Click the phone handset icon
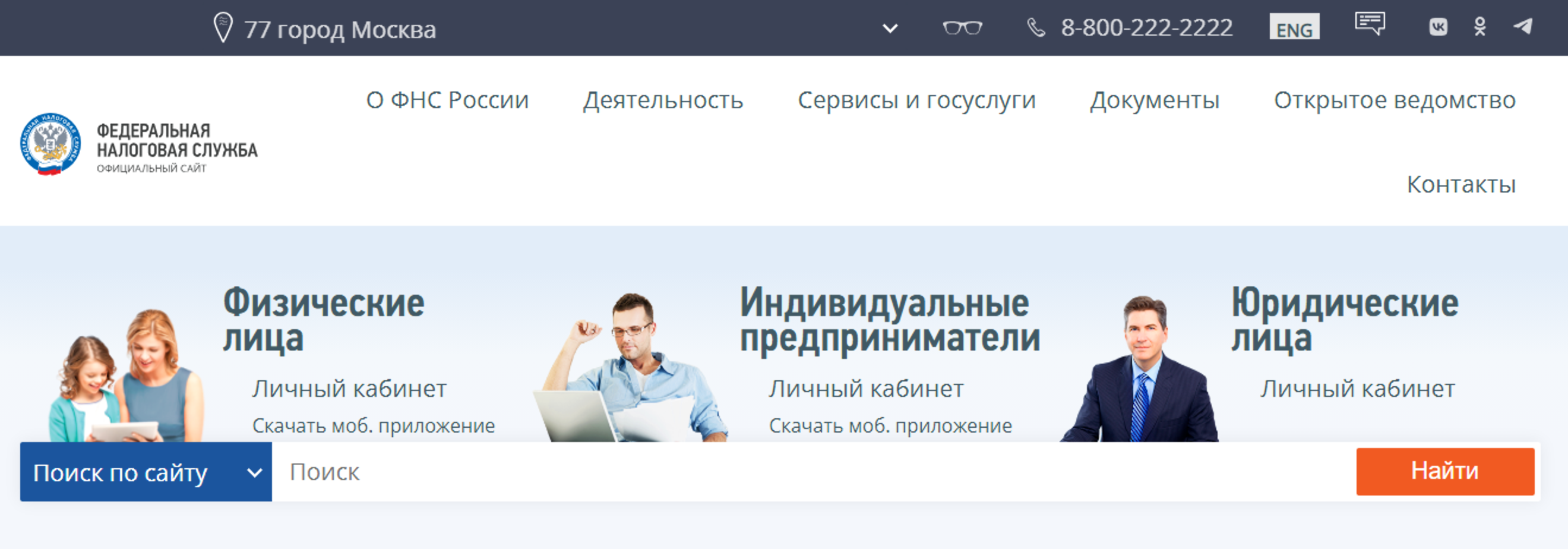The image size is (1568, 549). [1036, 27]
